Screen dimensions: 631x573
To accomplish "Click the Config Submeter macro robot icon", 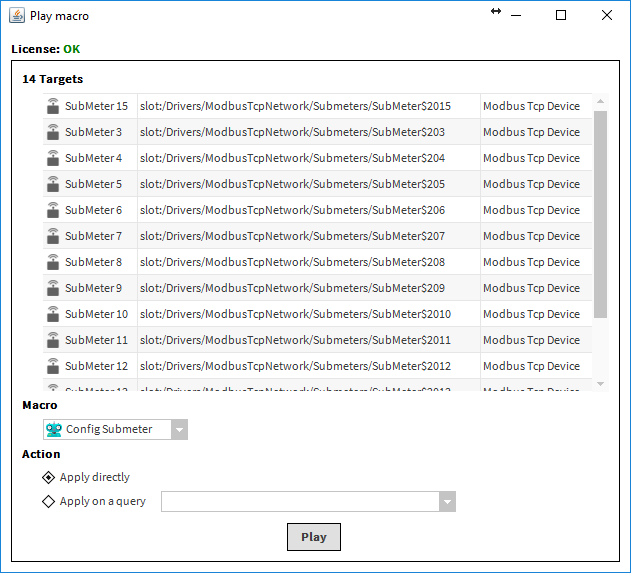I will [54, 429].
